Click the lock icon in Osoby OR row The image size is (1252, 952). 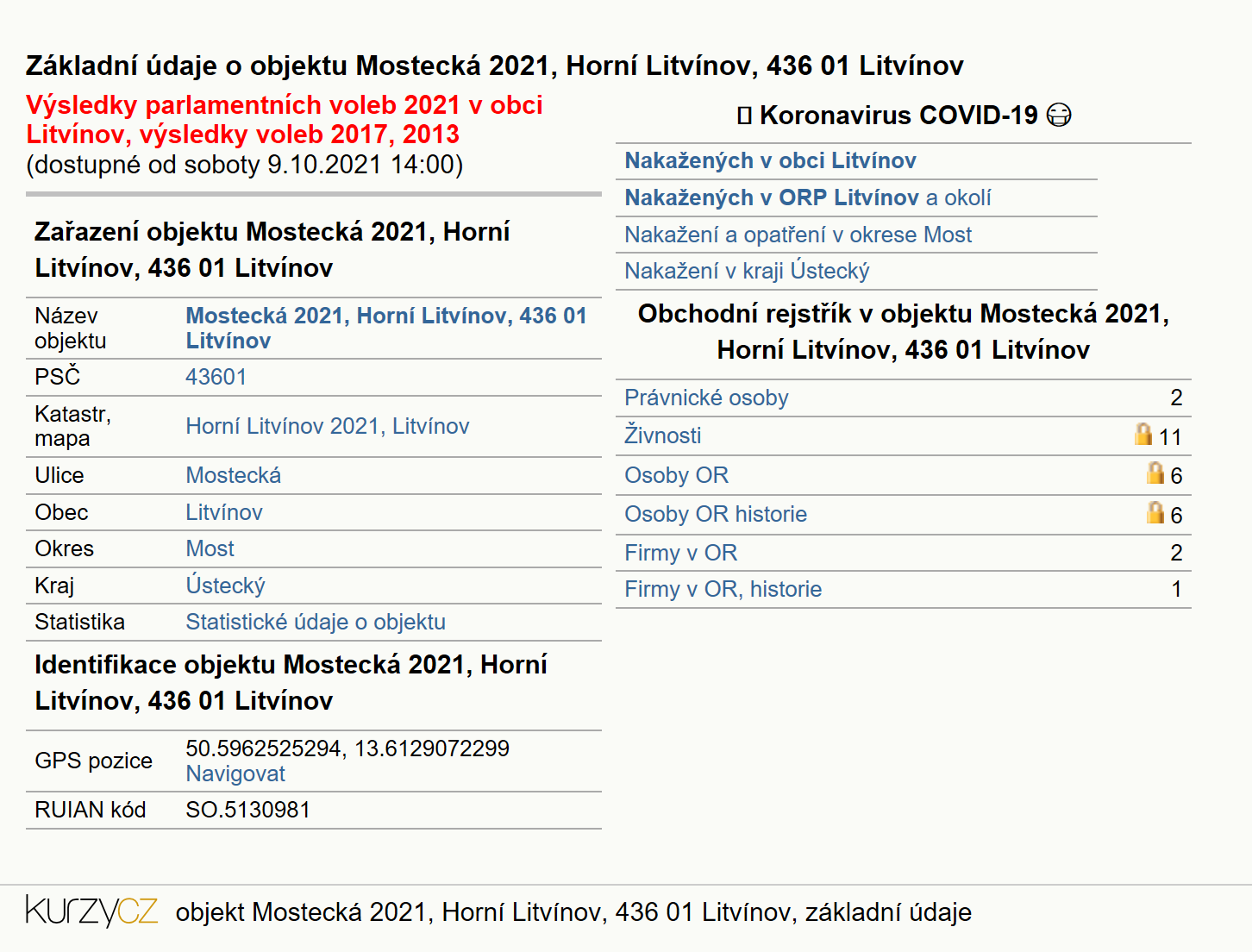point(1155,473)
